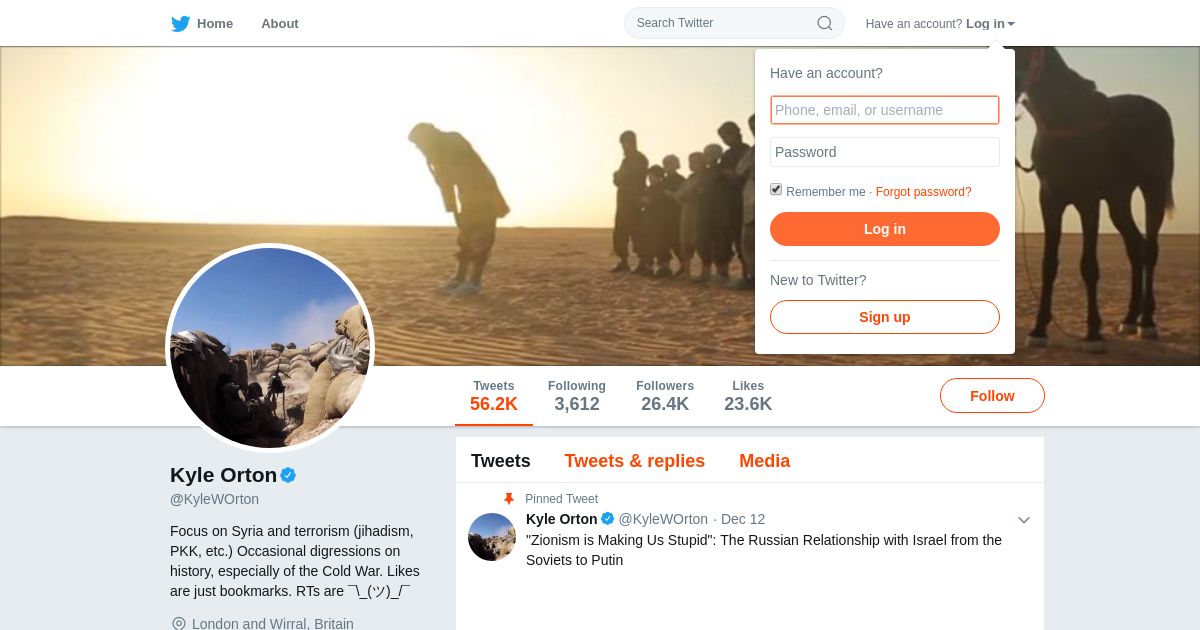Click verified badge in the pinned tweet

(x=607, y=519)
